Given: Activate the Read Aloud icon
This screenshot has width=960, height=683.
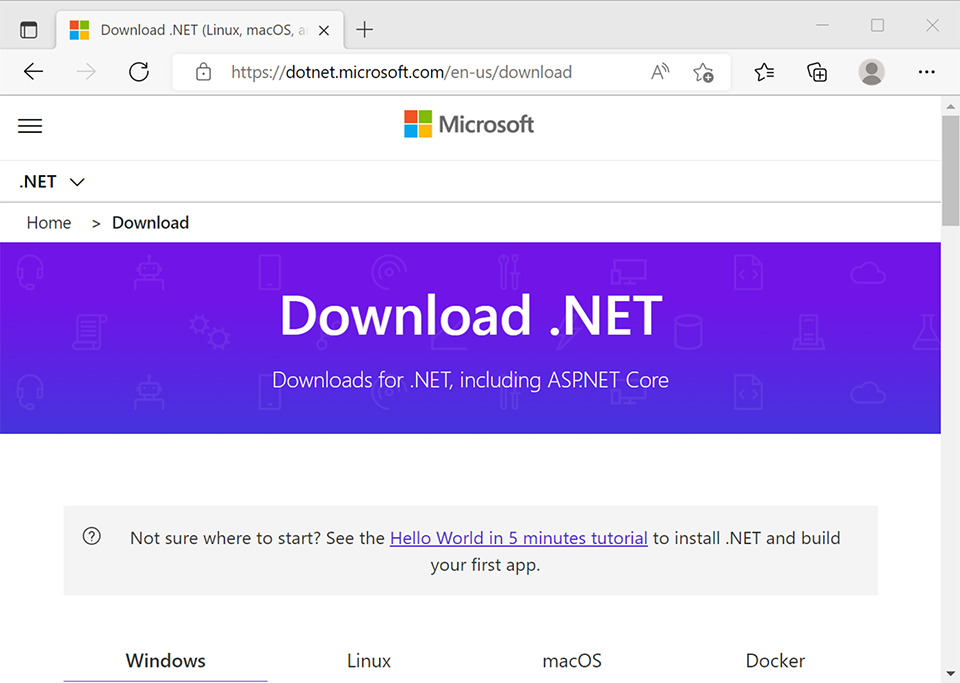Looking at the screenshot, I should (660, 72).
